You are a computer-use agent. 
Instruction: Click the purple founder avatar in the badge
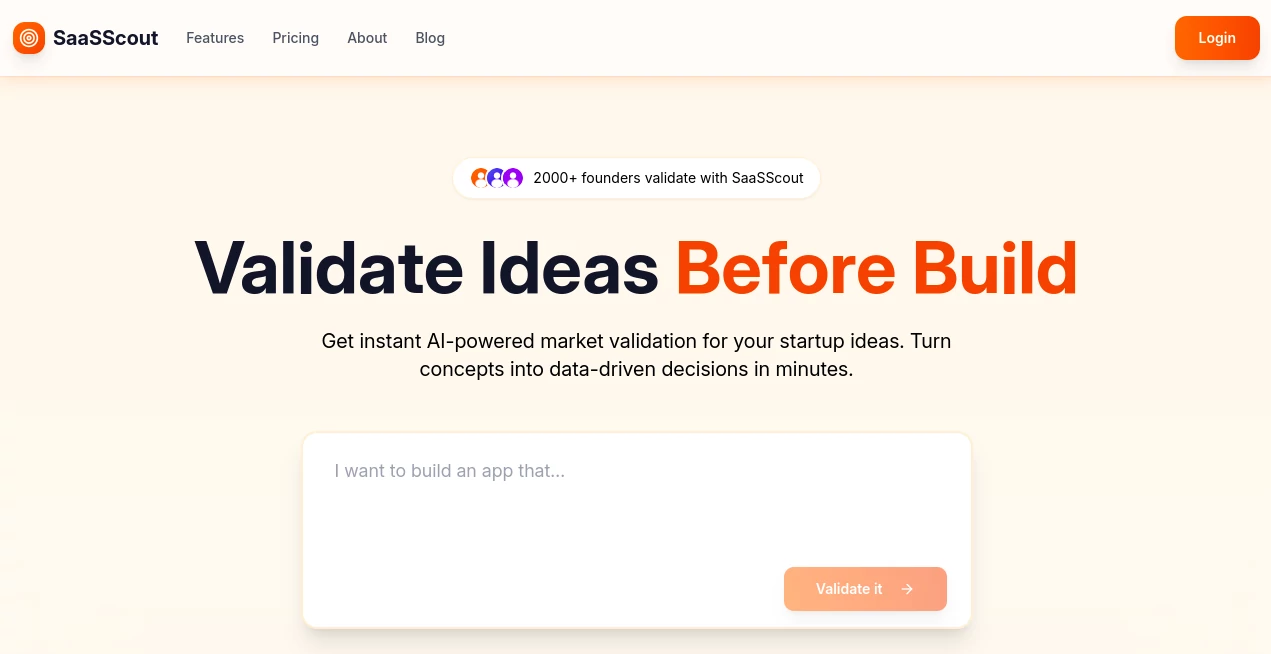click(x=512, y=177)
